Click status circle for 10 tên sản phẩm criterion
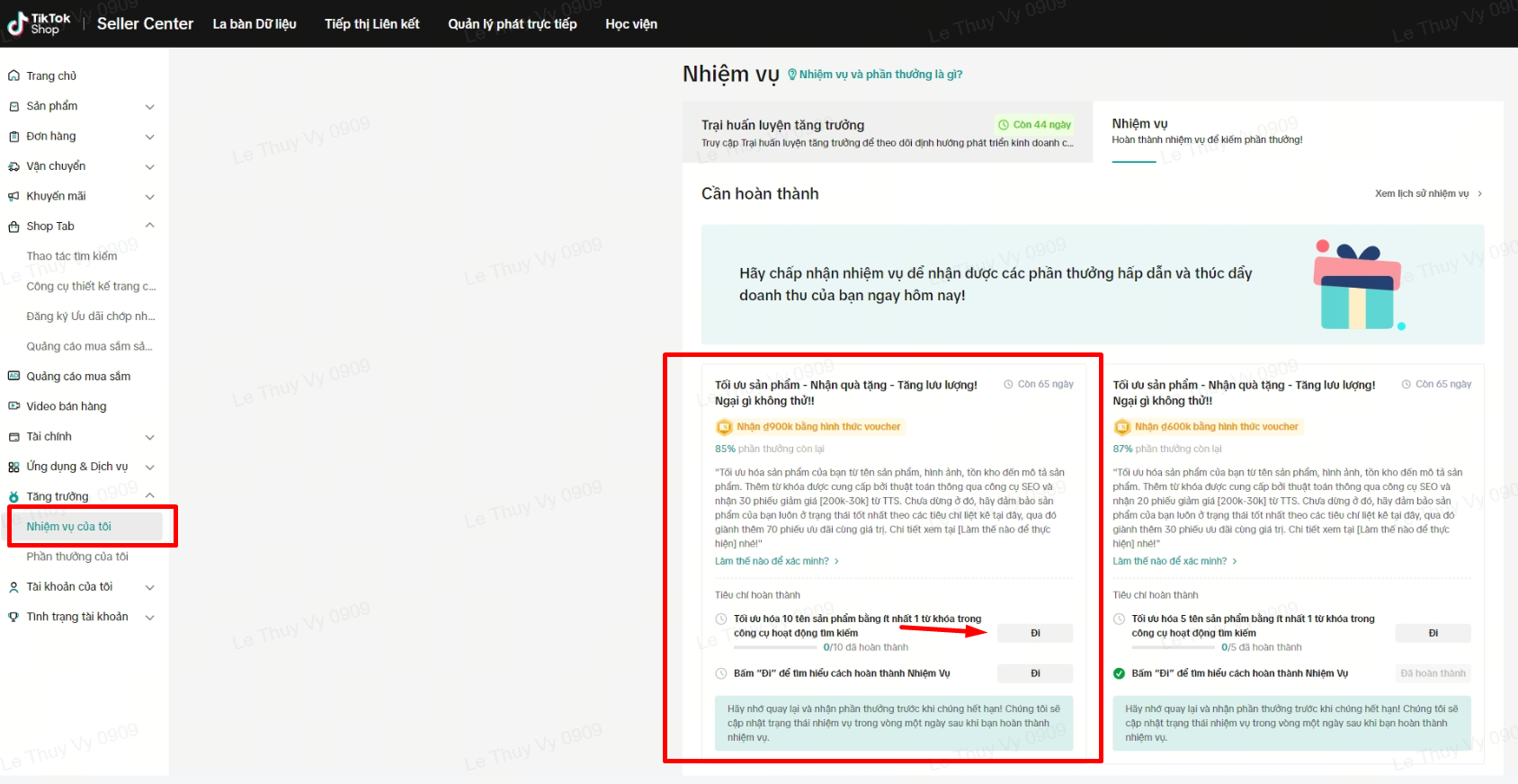The height and width of the screenshot is (784, 1518). point(721,619)
